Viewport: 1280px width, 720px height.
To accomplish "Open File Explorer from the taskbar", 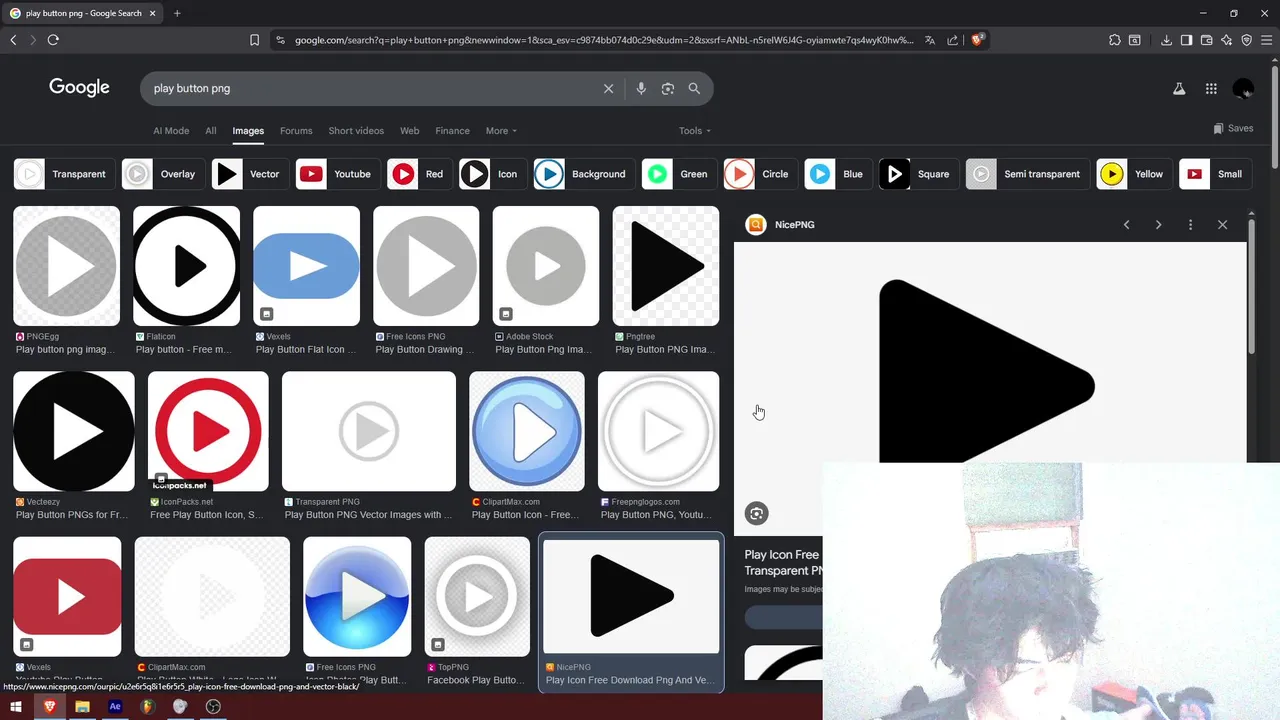I will (x=82, y=706).
